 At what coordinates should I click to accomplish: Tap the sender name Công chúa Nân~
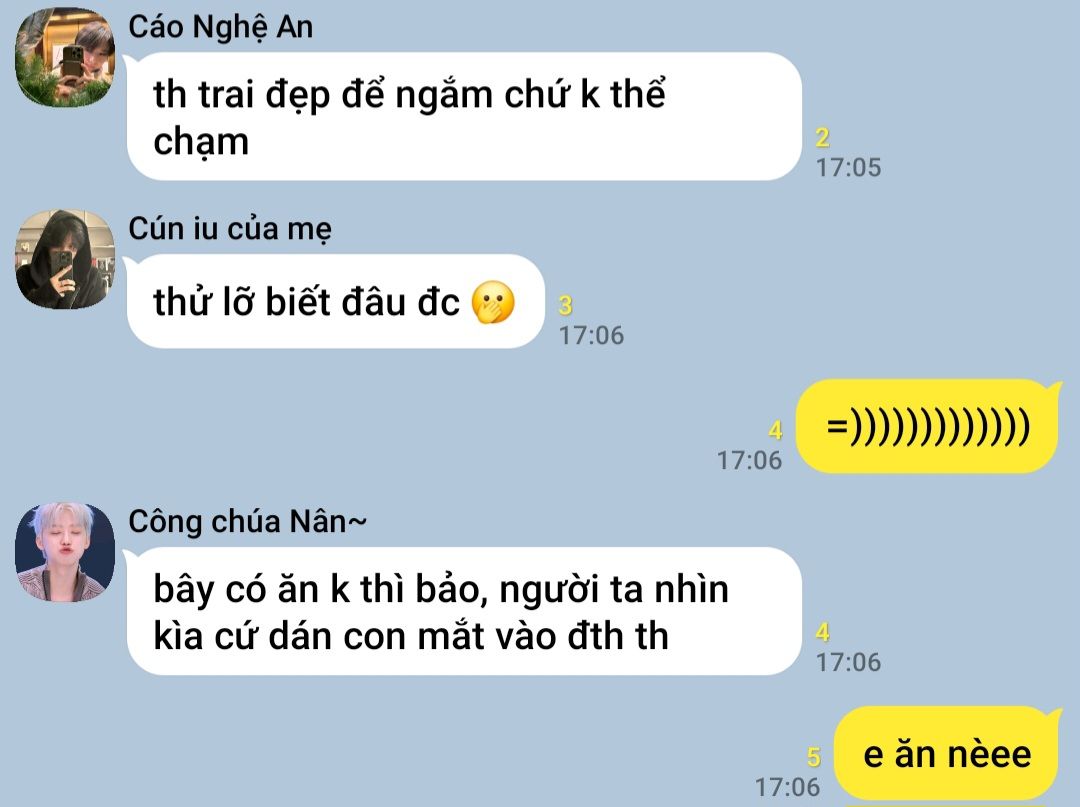pos(248,521)
